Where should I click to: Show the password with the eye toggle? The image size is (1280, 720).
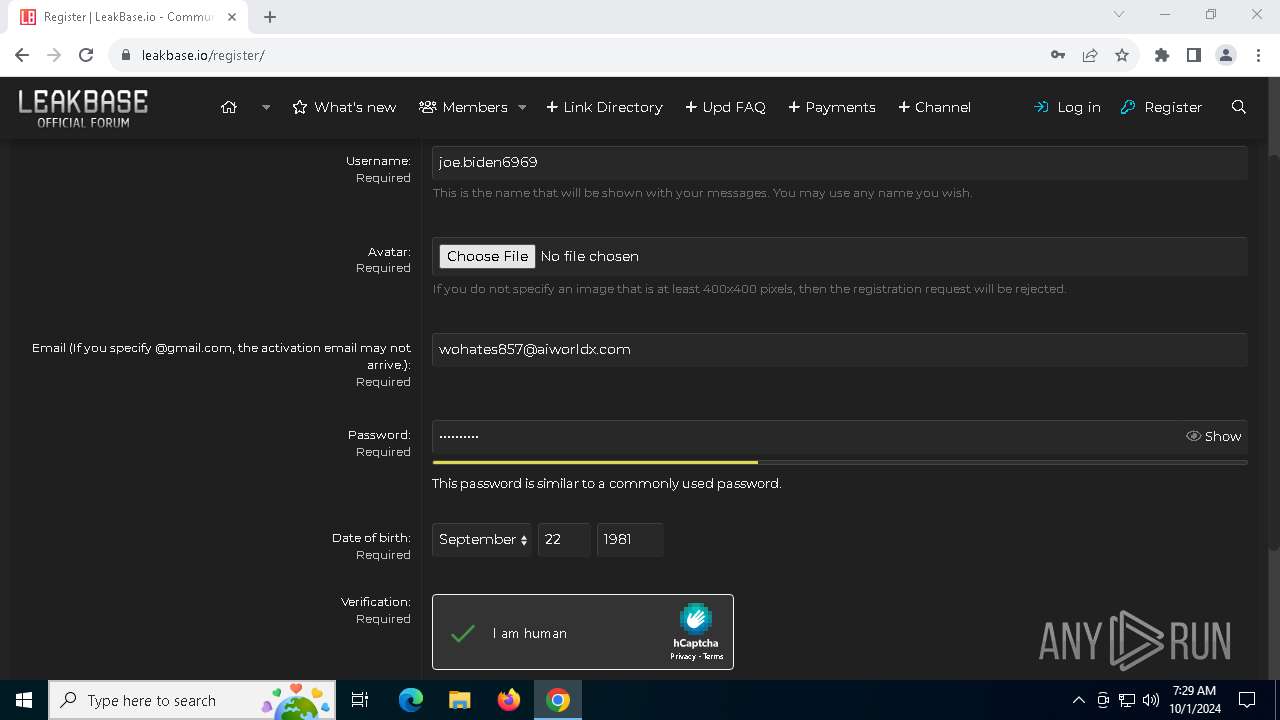[x=1213, y=436]
